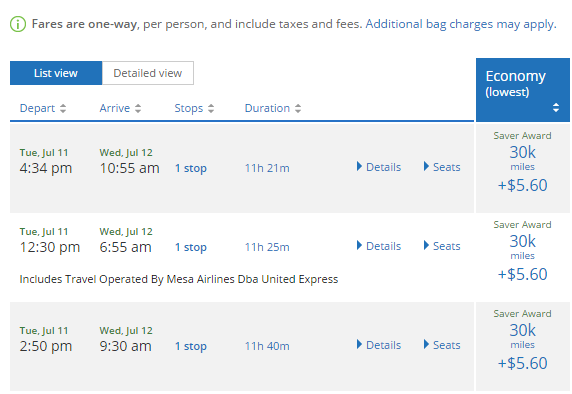Expand Details for the 2:50 pm flight

point(379,345)
